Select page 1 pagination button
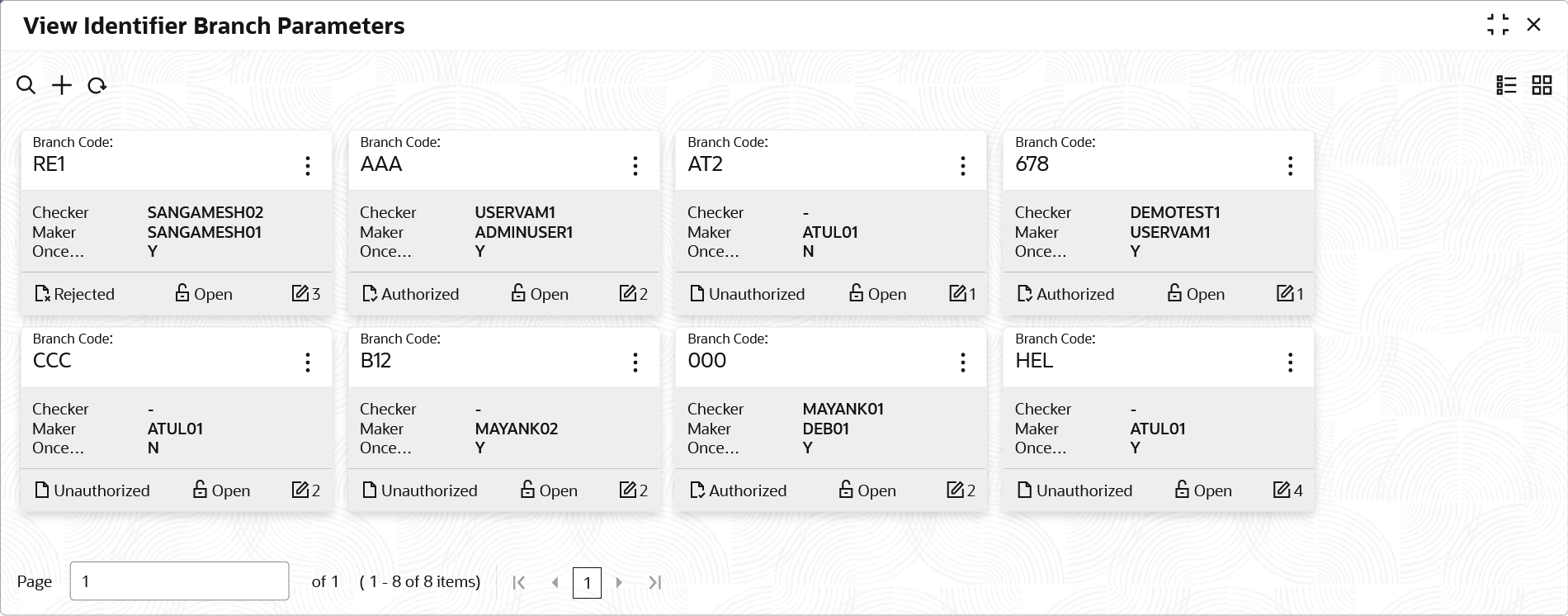Screen dimensions: 1568x616 click(x=587, y=582)
